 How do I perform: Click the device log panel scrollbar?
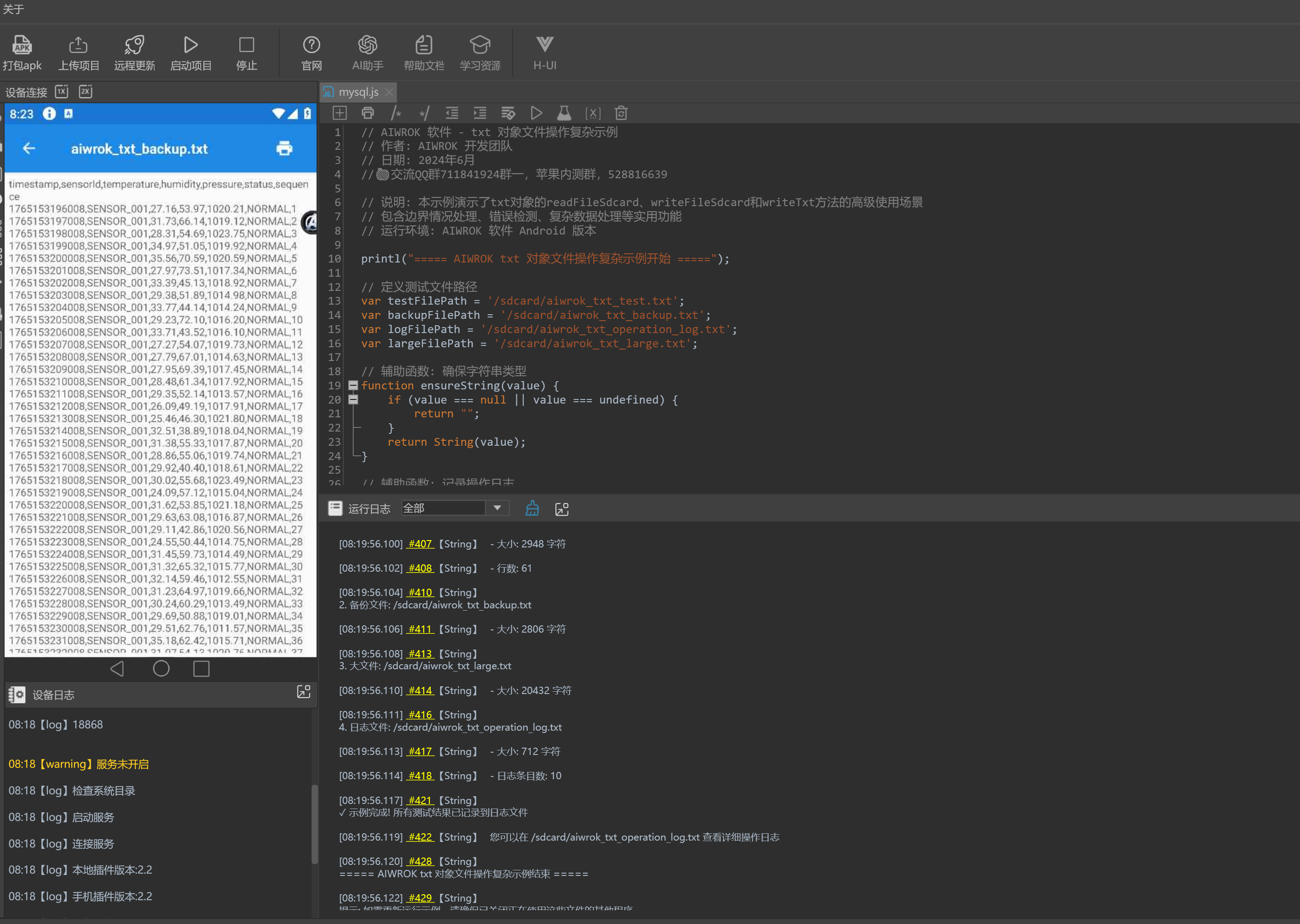click(314, 824)
